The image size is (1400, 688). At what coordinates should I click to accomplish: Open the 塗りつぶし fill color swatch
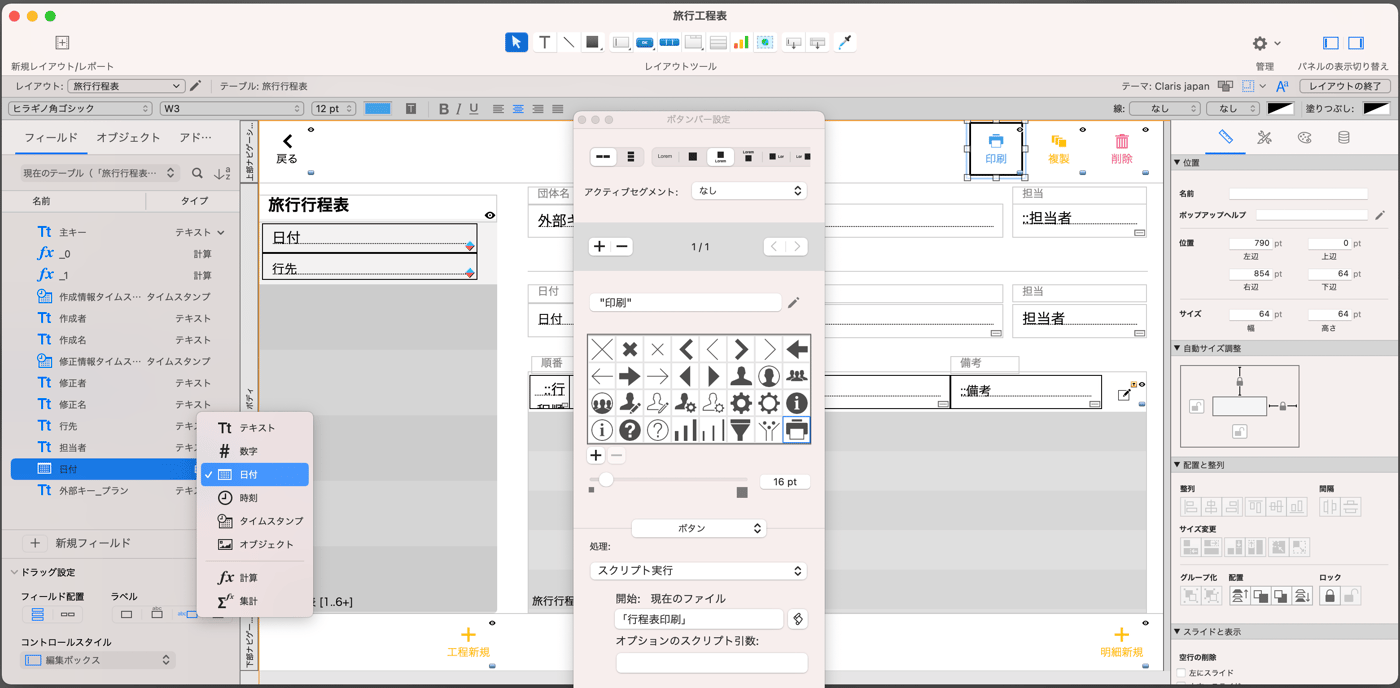(1376, 108)
